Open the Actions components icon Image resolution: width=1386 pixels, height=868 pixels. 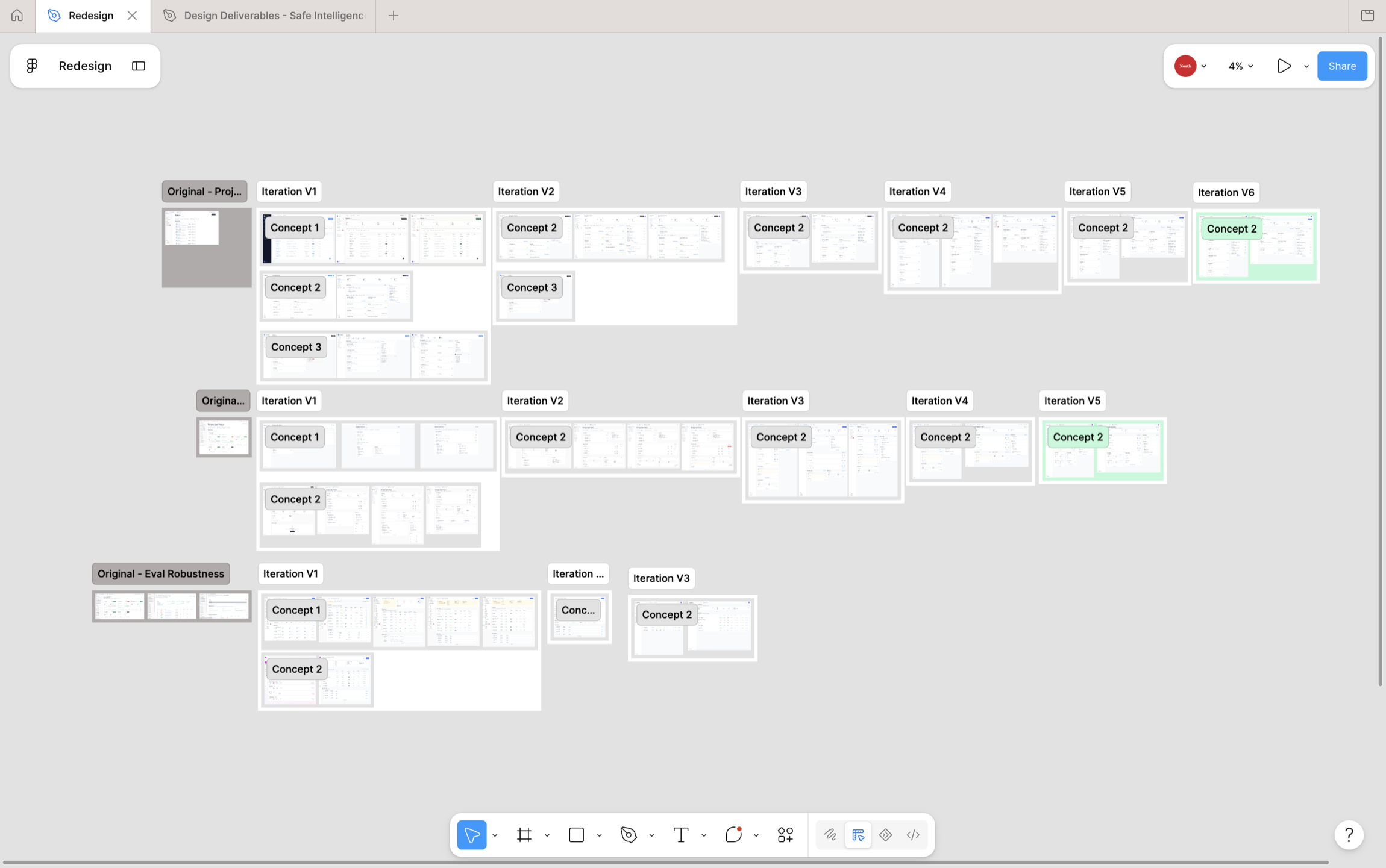(785, 835)
